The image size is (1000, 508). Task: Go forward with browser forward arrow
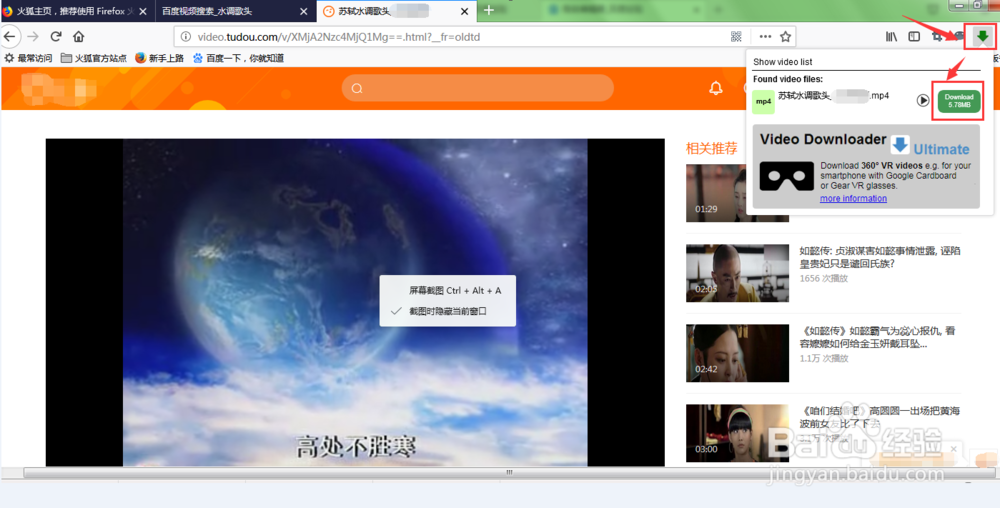click(33, 36)
